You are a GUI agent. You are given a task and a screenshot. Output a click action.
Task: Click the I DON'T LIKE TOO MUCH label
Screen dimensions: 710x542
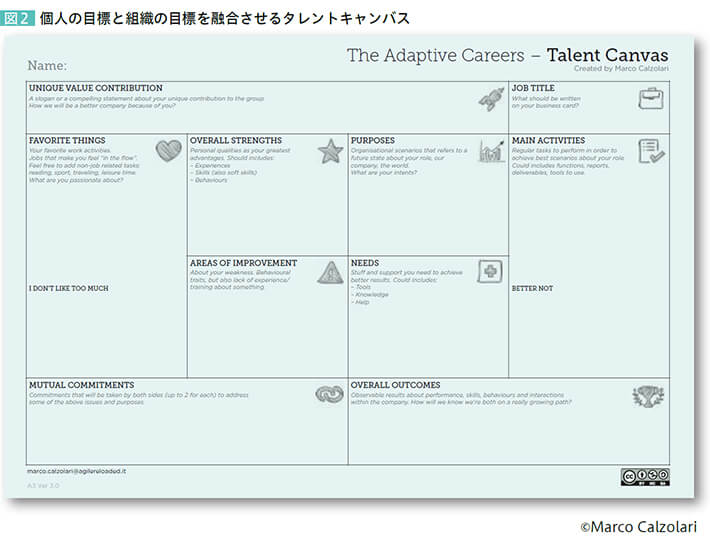(69, 288)
